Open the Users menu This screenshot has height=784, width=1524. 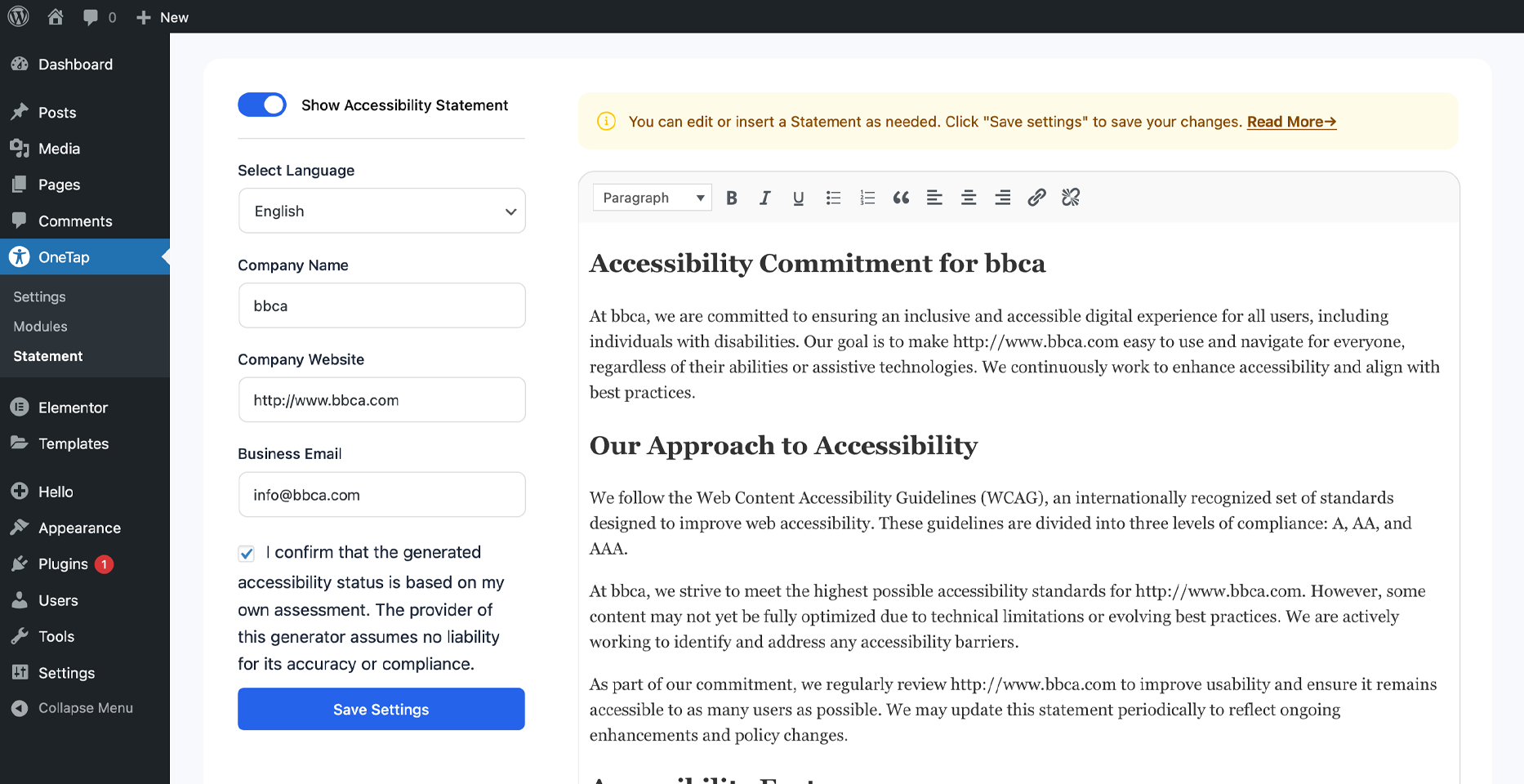[x=85, y=600]
